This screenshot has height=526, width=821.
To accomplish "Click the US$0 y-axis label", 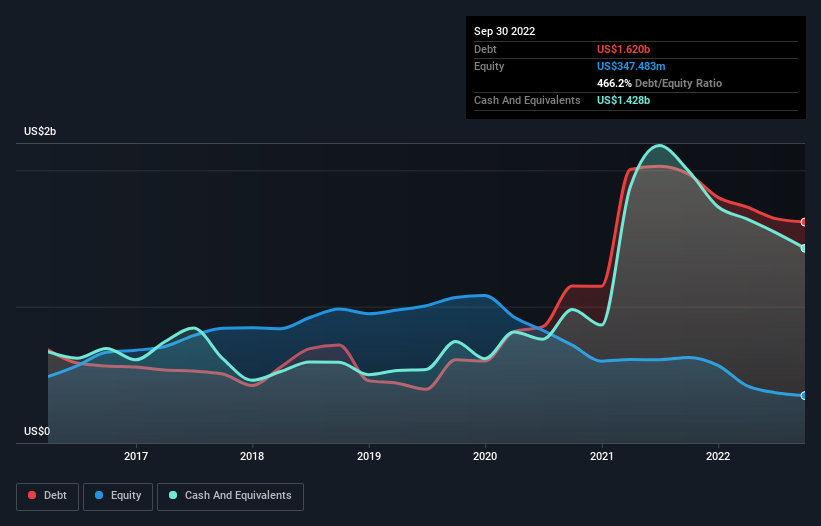I will [x=37, y=431].
